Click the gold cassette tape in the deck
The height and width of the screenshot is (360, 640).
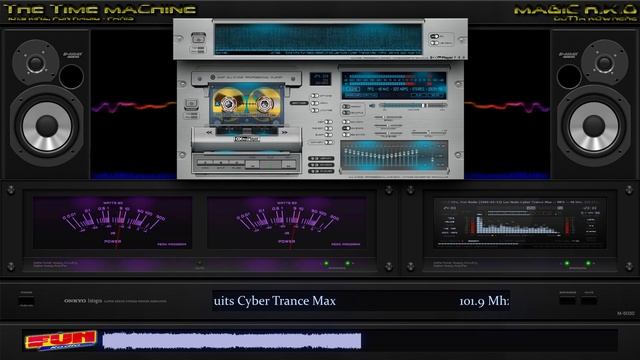coord(247,105)
